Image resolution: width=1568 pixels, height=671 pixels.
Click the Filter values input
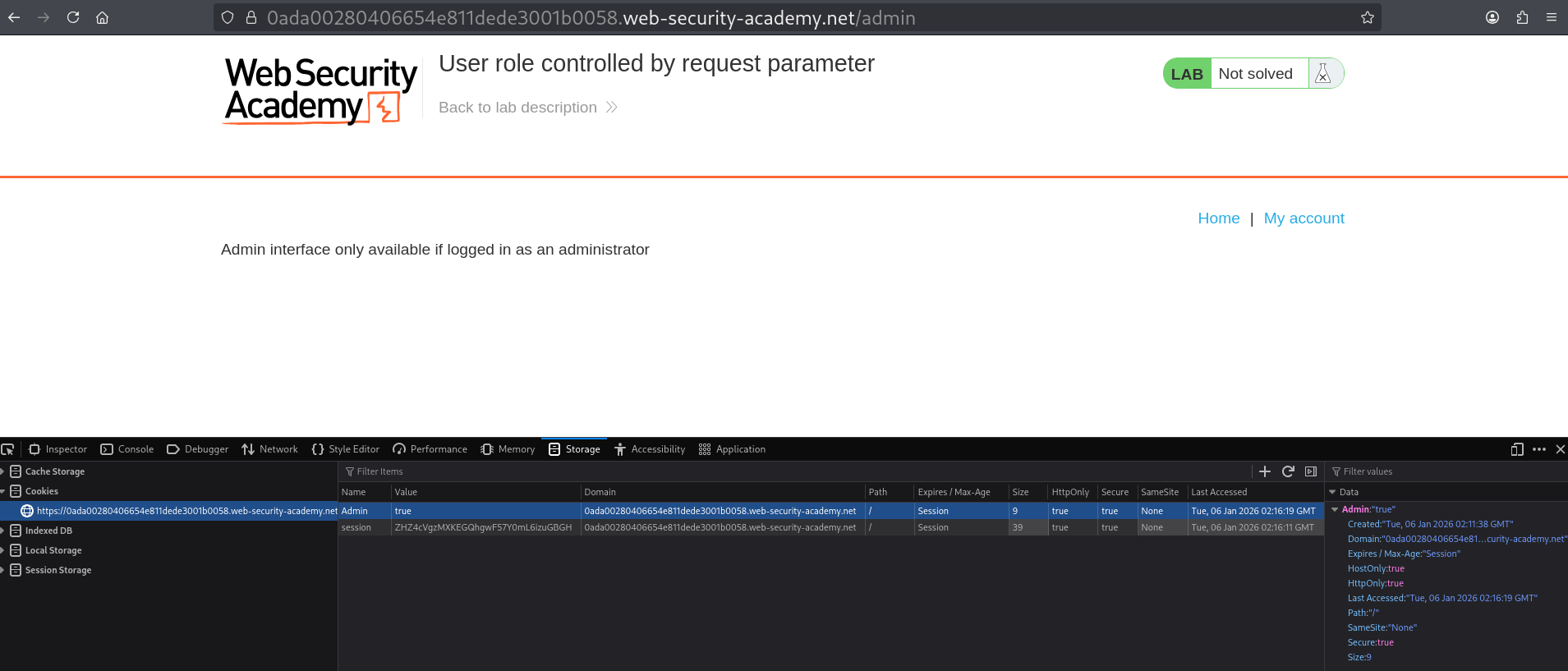pyautogui.click(x=1446, y=471)
